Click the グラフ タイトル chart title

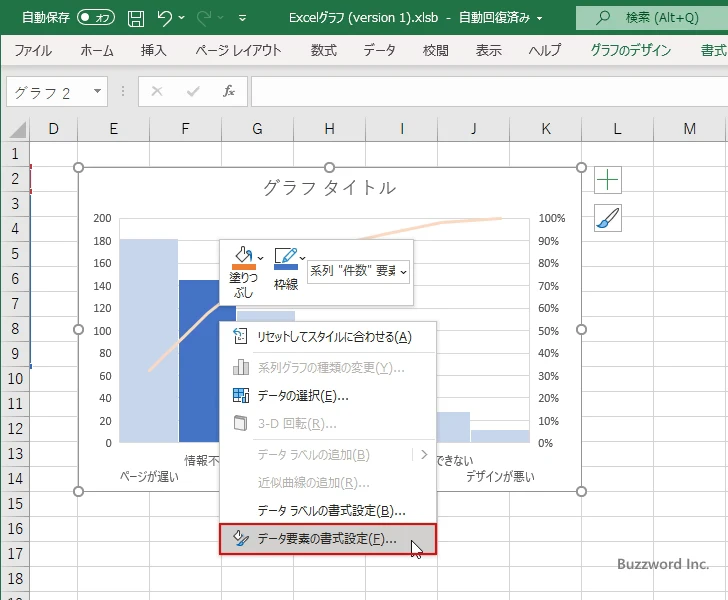[329, 188]
